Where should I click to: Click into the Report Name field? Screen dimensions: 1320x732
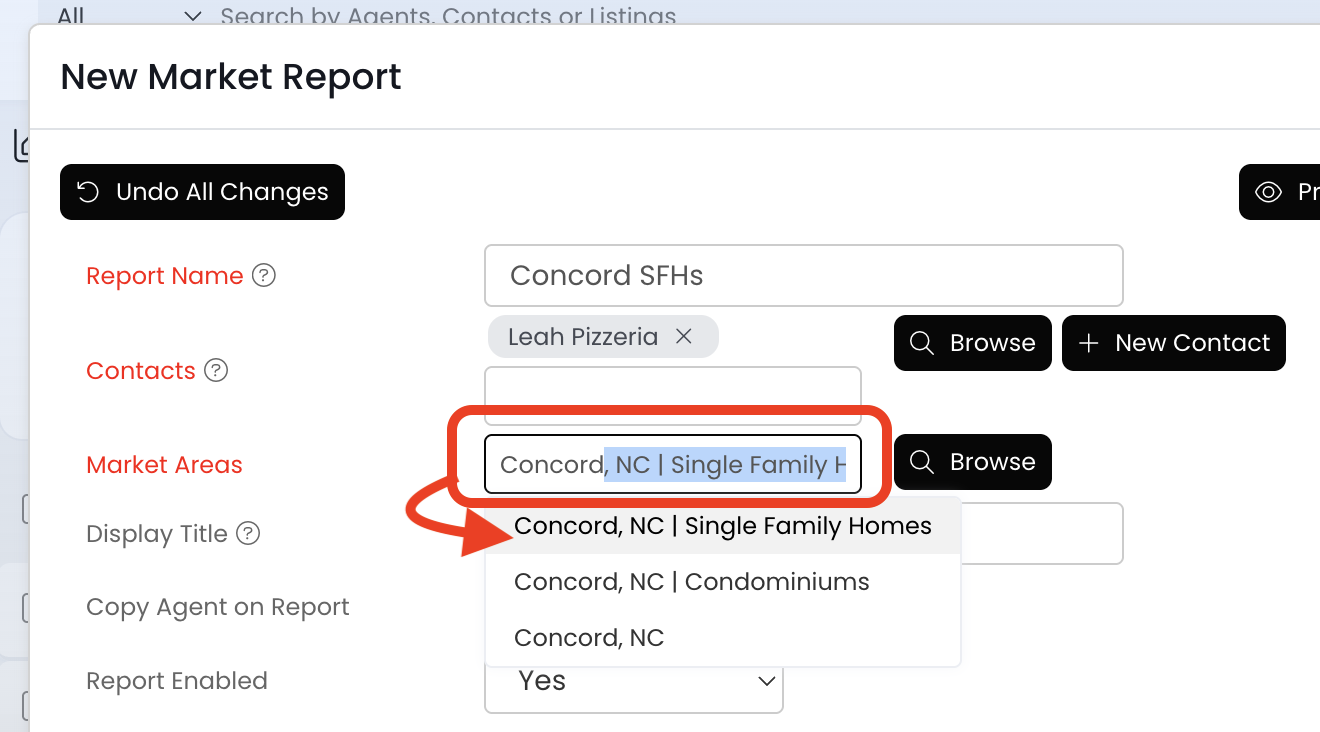803,276
